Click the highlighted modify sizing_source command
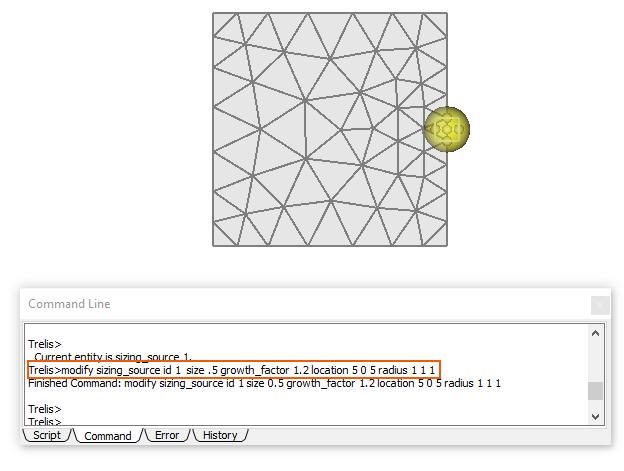 pyautogui.click(x=232, y=370)
